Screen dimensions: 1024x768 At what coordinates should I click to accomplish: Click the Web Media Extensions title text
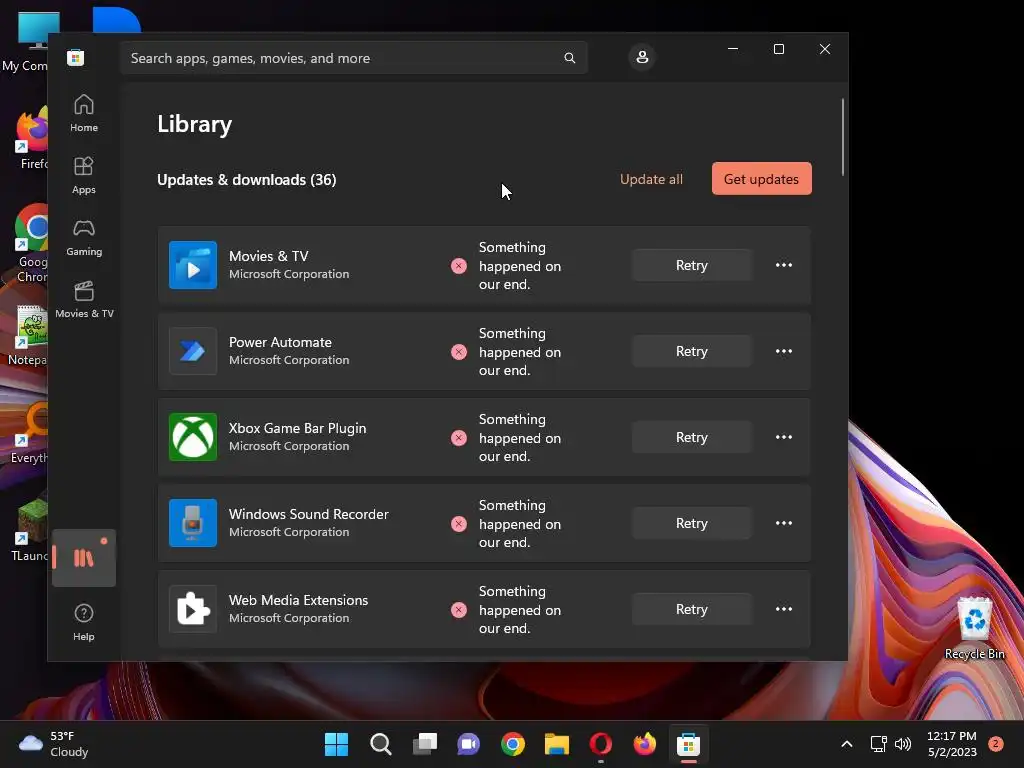point(298,600)
